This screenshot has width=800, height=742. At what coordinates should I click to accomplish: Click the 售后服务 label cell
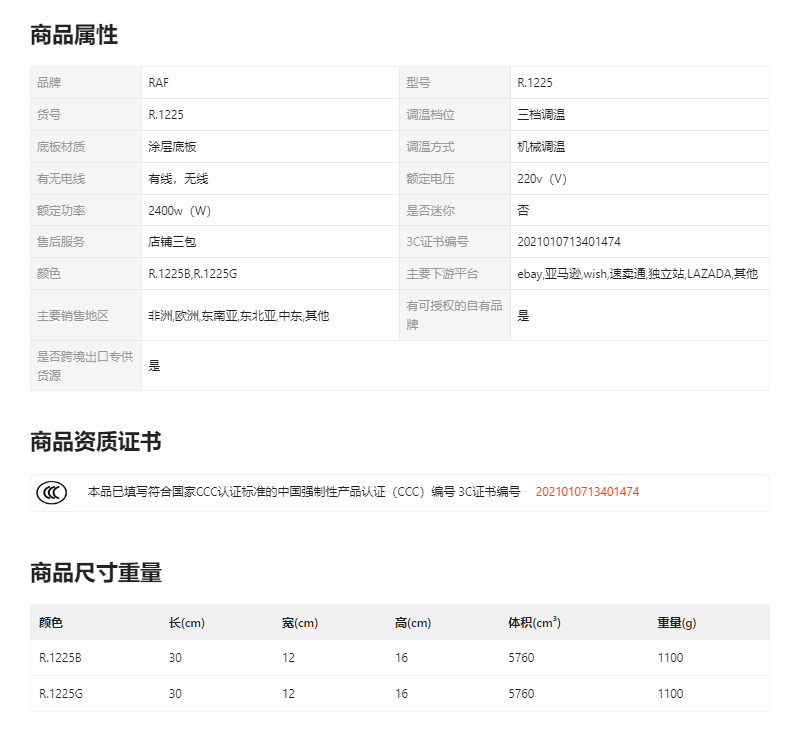pyautogui.click(x=86, y=242)
